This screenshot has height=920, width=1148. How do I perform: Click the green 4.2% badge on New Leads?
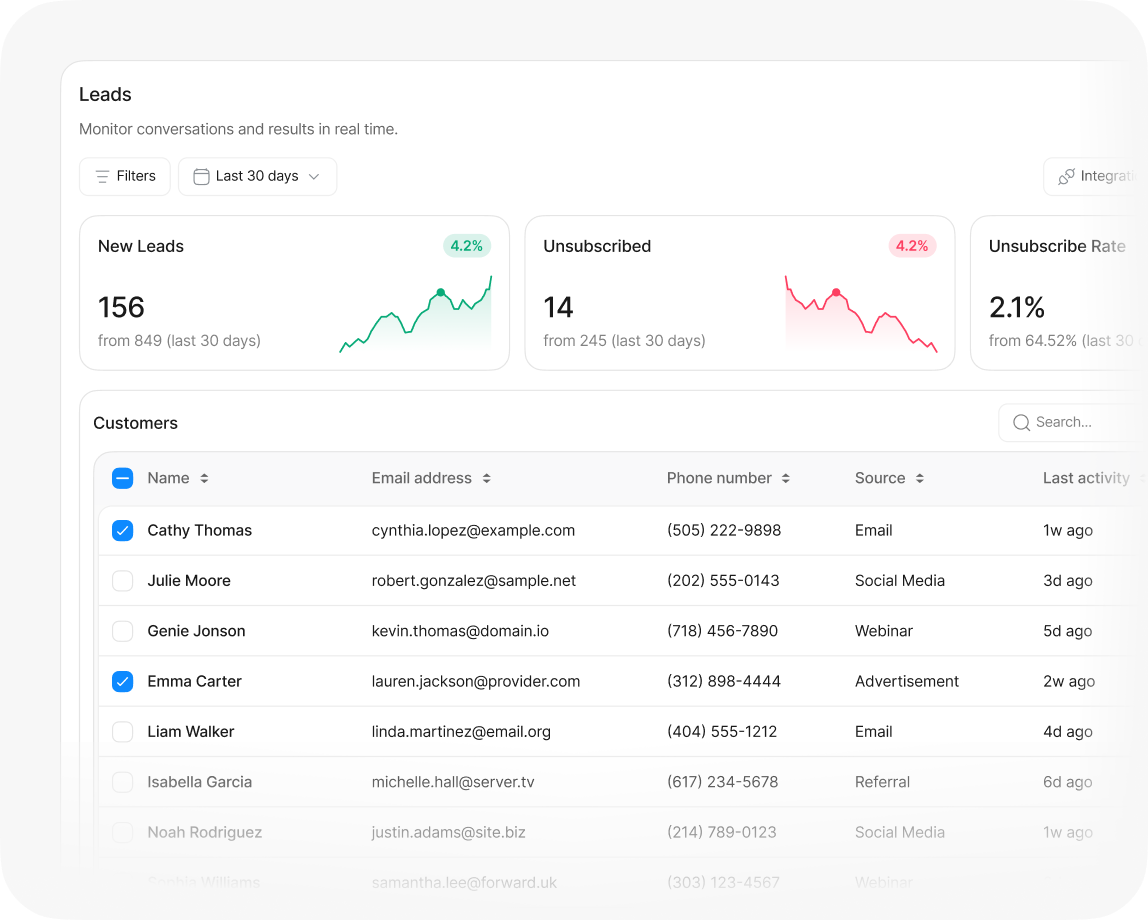pyautogui.click(x=466, y=246)
